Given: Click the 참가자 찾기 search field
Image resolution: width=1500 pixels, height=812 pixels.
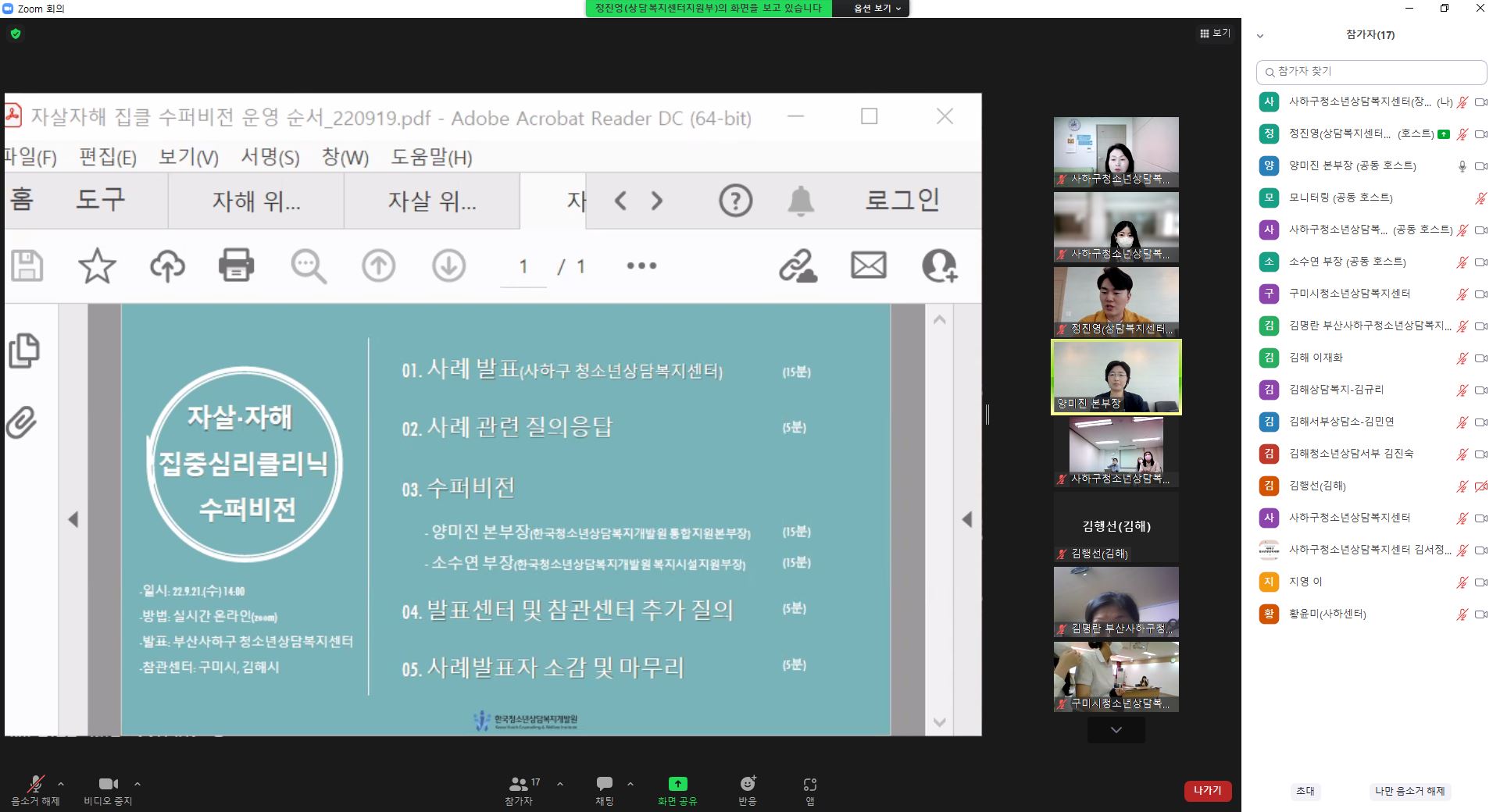Looking at the screenshot, I should click(x=1371, y=72).
